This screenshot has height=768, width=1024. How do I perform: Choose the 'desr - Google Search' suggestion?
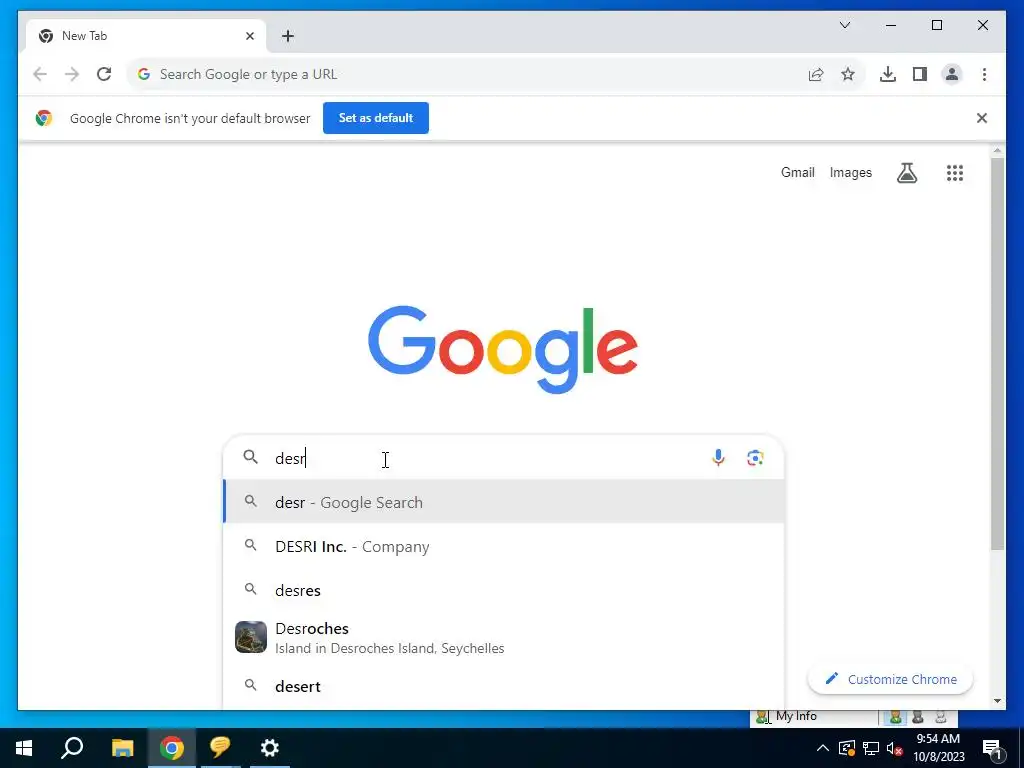(x=503, y=502)
